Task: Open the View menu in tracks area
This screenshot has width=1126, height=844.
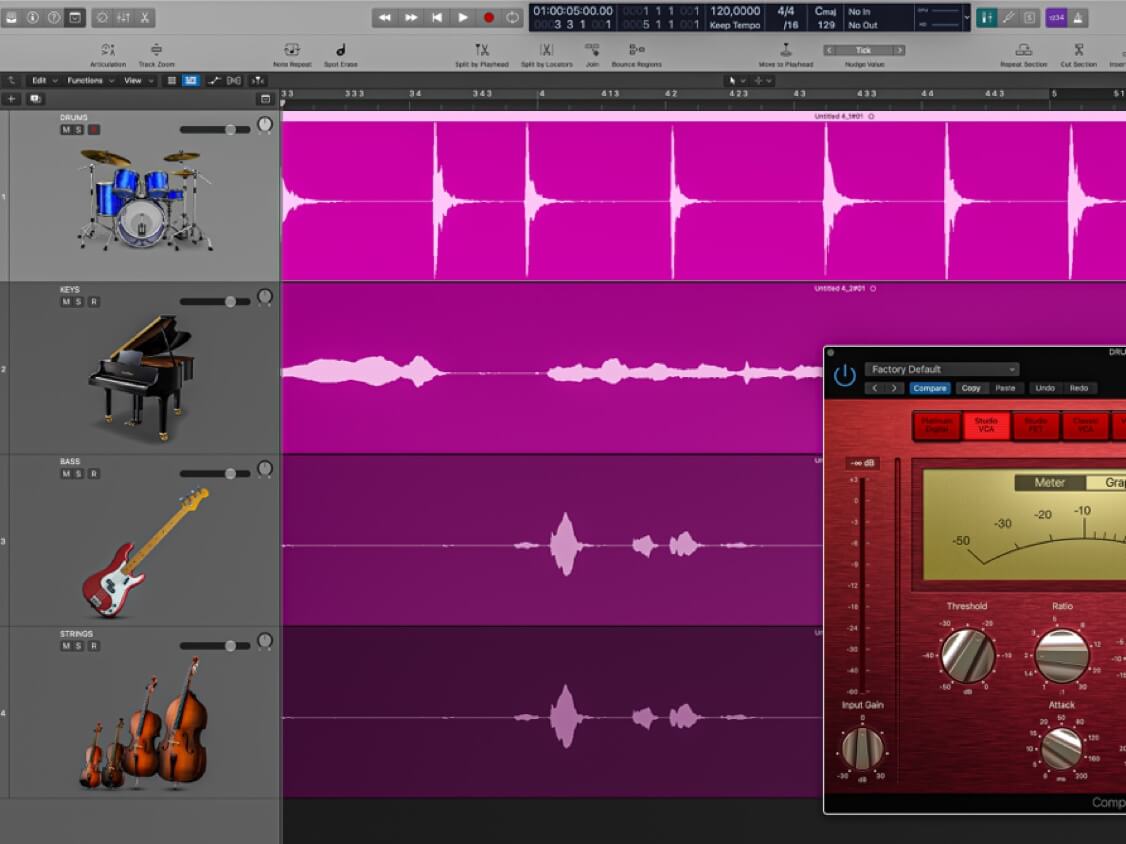Action: (139, 80)
